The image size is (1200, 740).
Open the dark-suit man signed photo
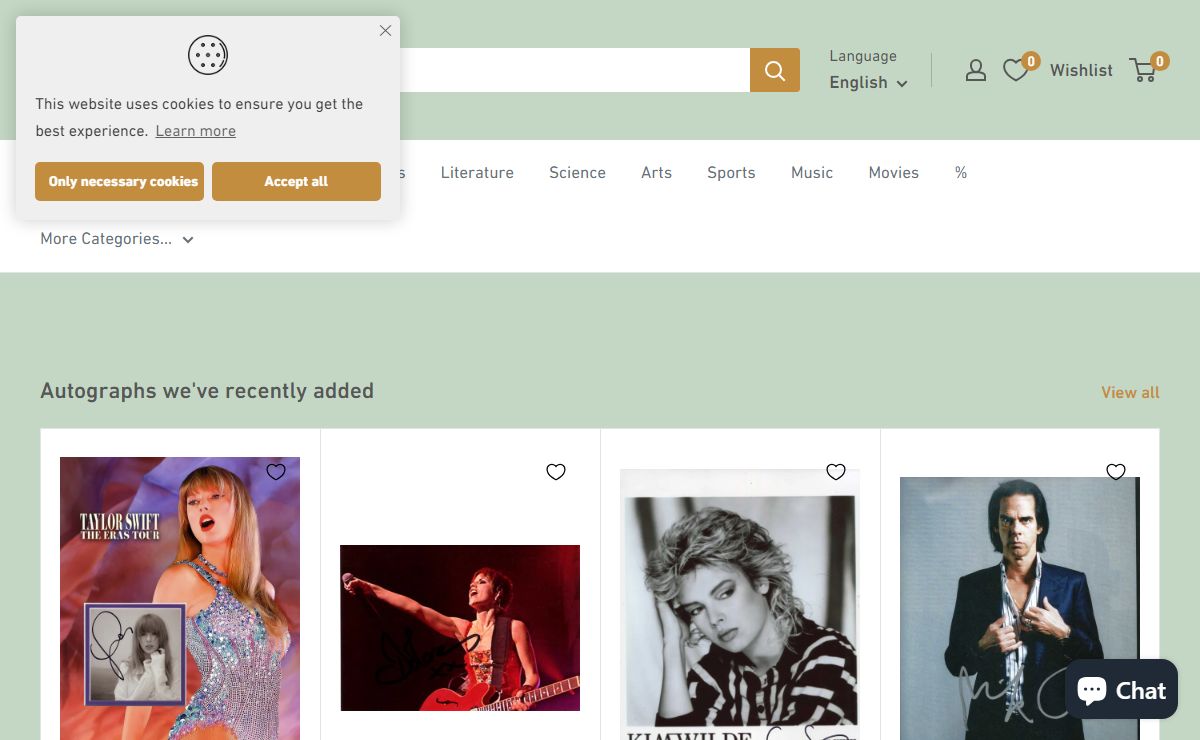[1019, 608]
